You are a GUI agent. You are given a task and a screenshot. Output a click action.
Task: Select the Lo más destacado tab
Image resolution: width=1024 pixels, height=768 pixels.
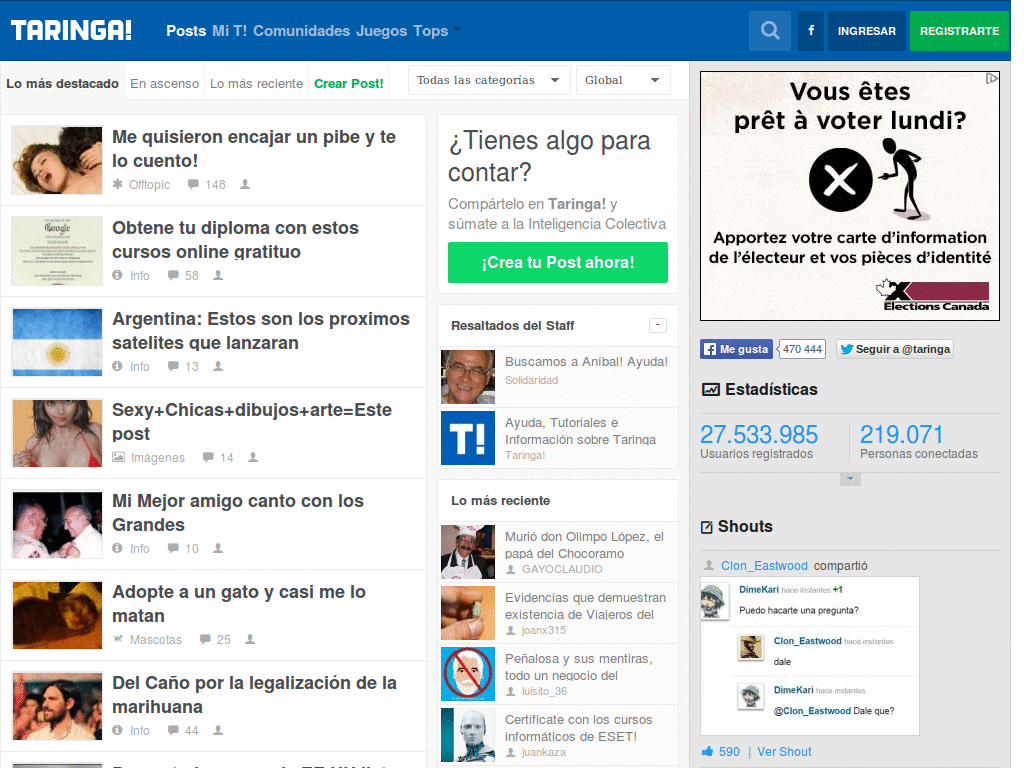pos(62,83)
